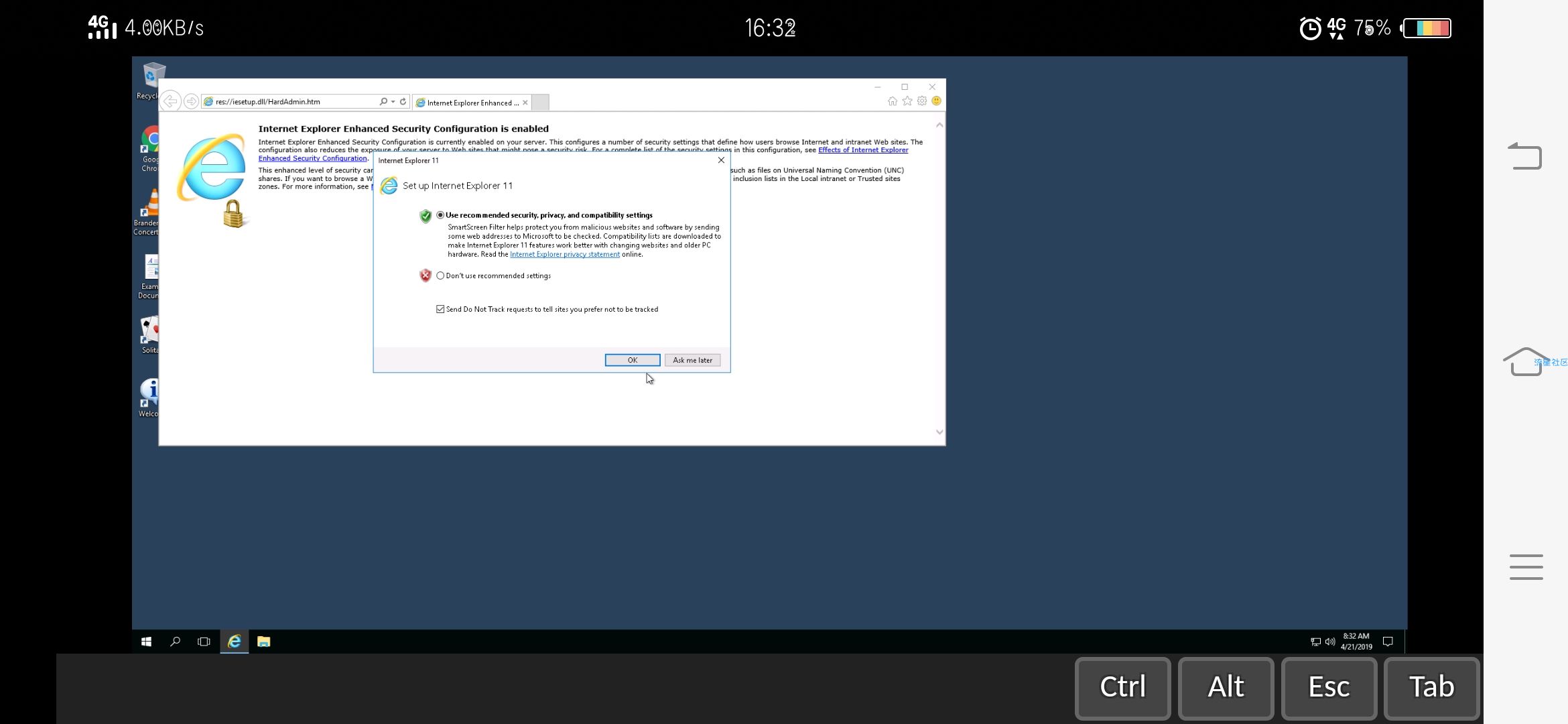Open the Action Center notification icon
This screenshot has height=724, width=1568.
pyautogui.click(x=1388, y=642)
